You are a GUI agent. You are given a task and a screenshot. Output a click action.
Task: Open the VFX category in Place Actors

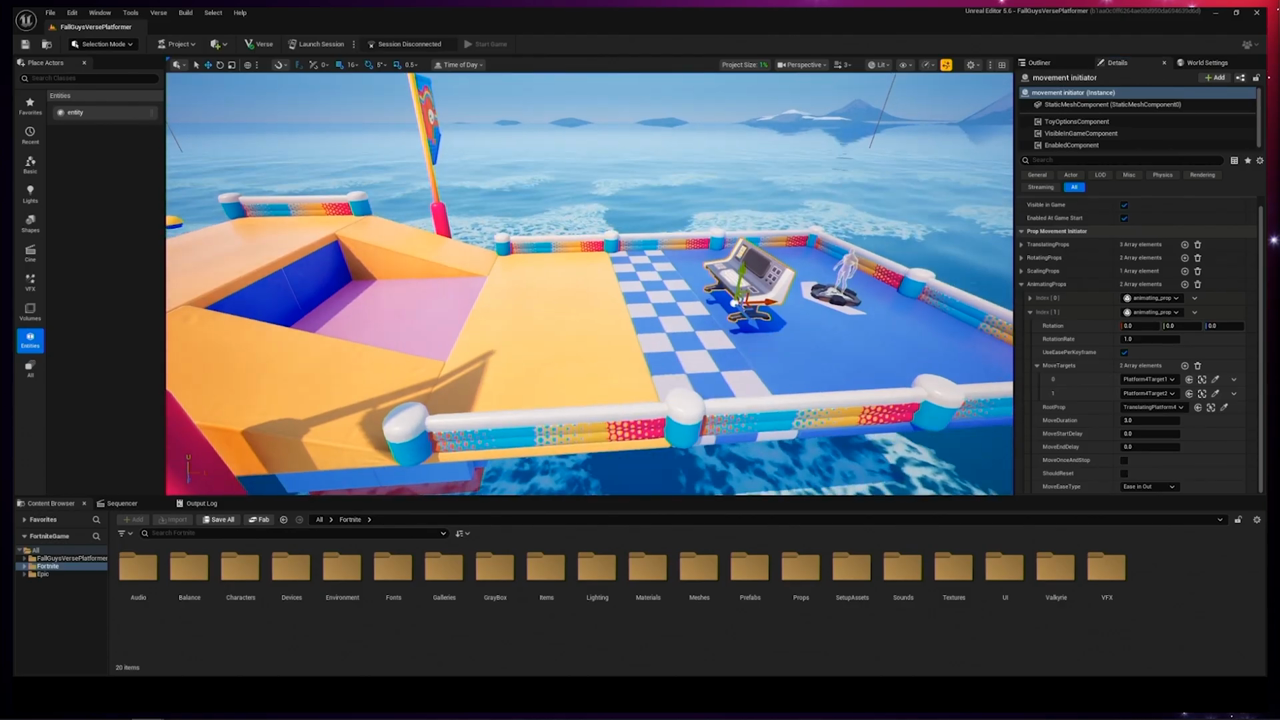30,282
